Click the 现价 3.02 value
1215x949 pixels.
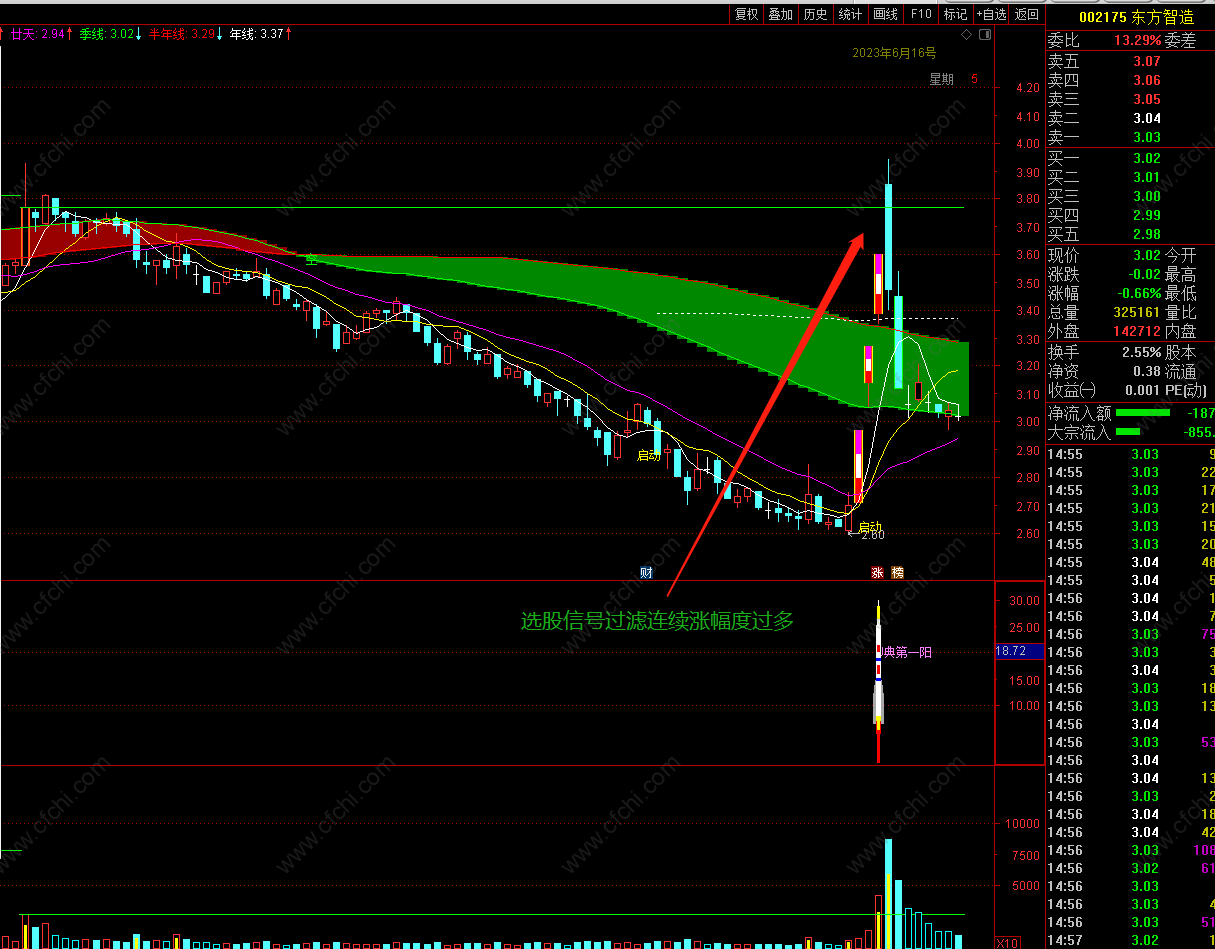tap(1146, 255)
